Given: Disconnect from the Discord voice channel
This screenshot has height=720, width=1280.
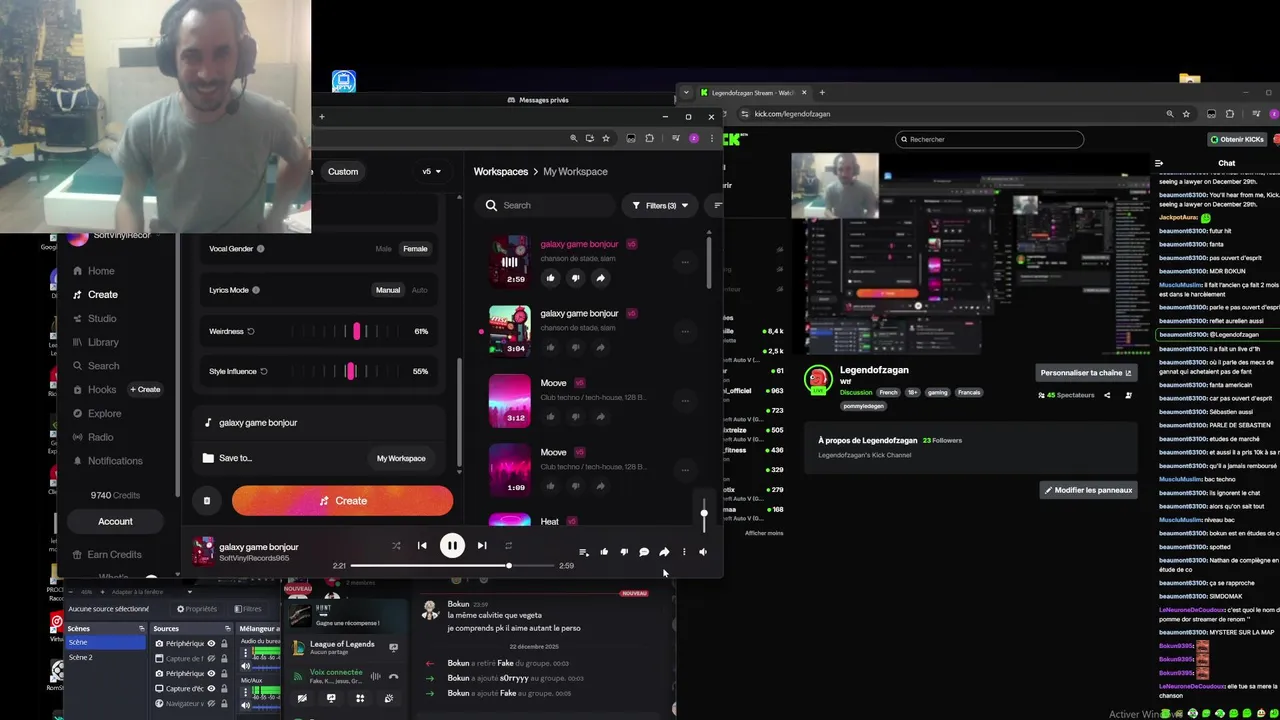Looking at the screenshot, I should click(x=393, y=676).
